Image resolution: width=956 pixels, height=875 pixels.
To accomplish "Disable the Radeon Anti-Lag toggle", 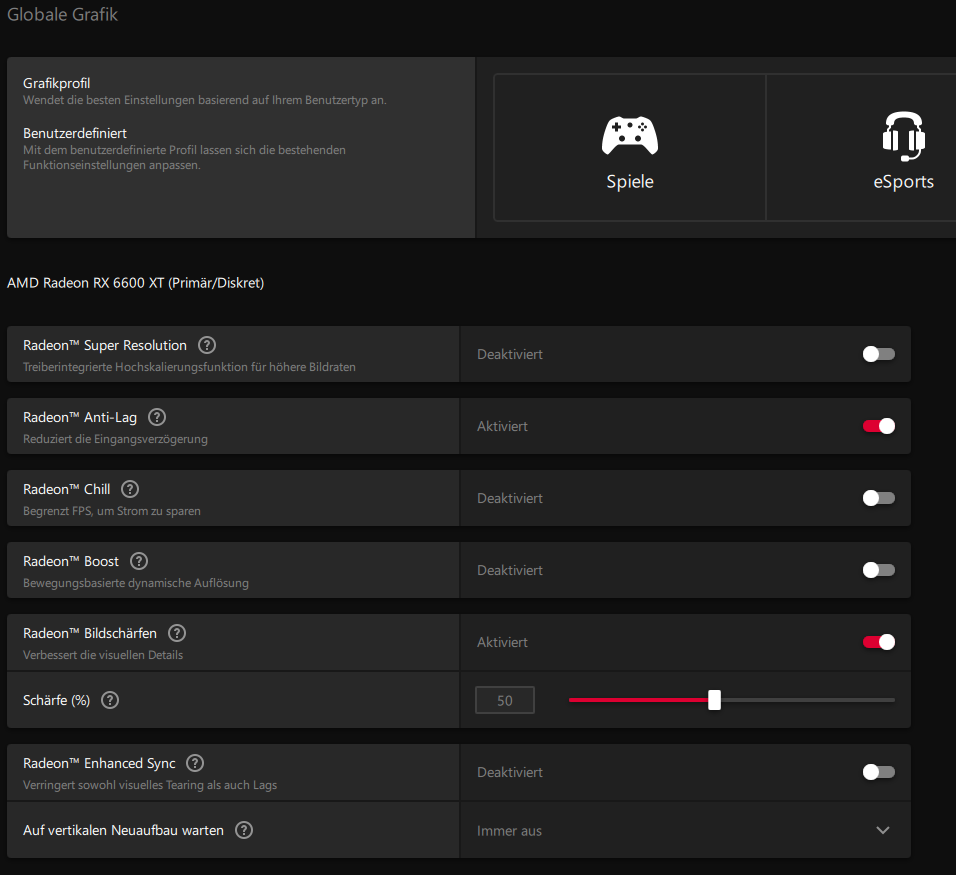I will tap(879, 426).
